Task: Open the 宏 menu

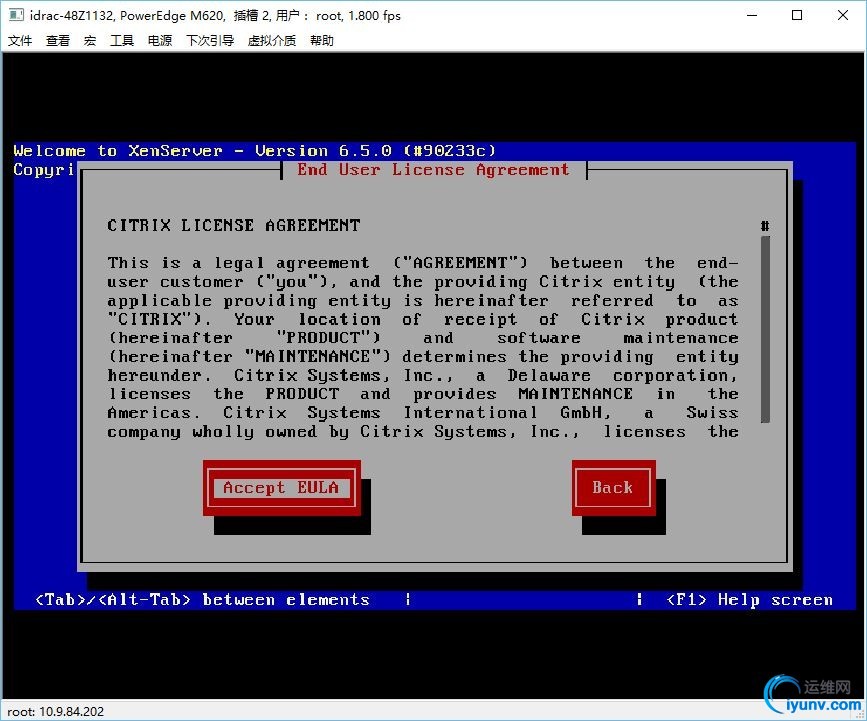Action: 90,40
